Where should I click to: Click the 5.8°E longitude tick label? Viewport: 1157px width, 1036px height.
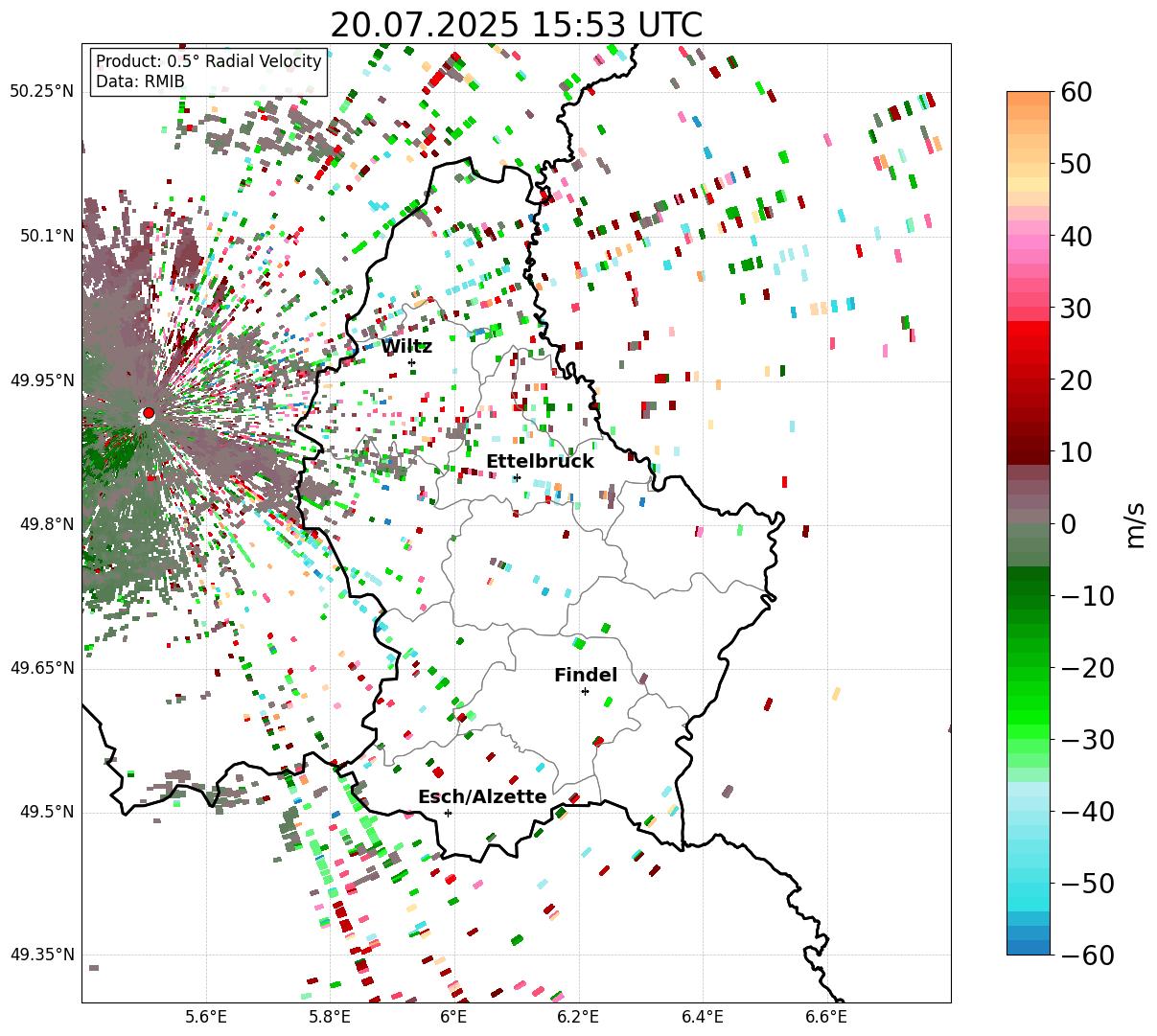pos(330,1018)
